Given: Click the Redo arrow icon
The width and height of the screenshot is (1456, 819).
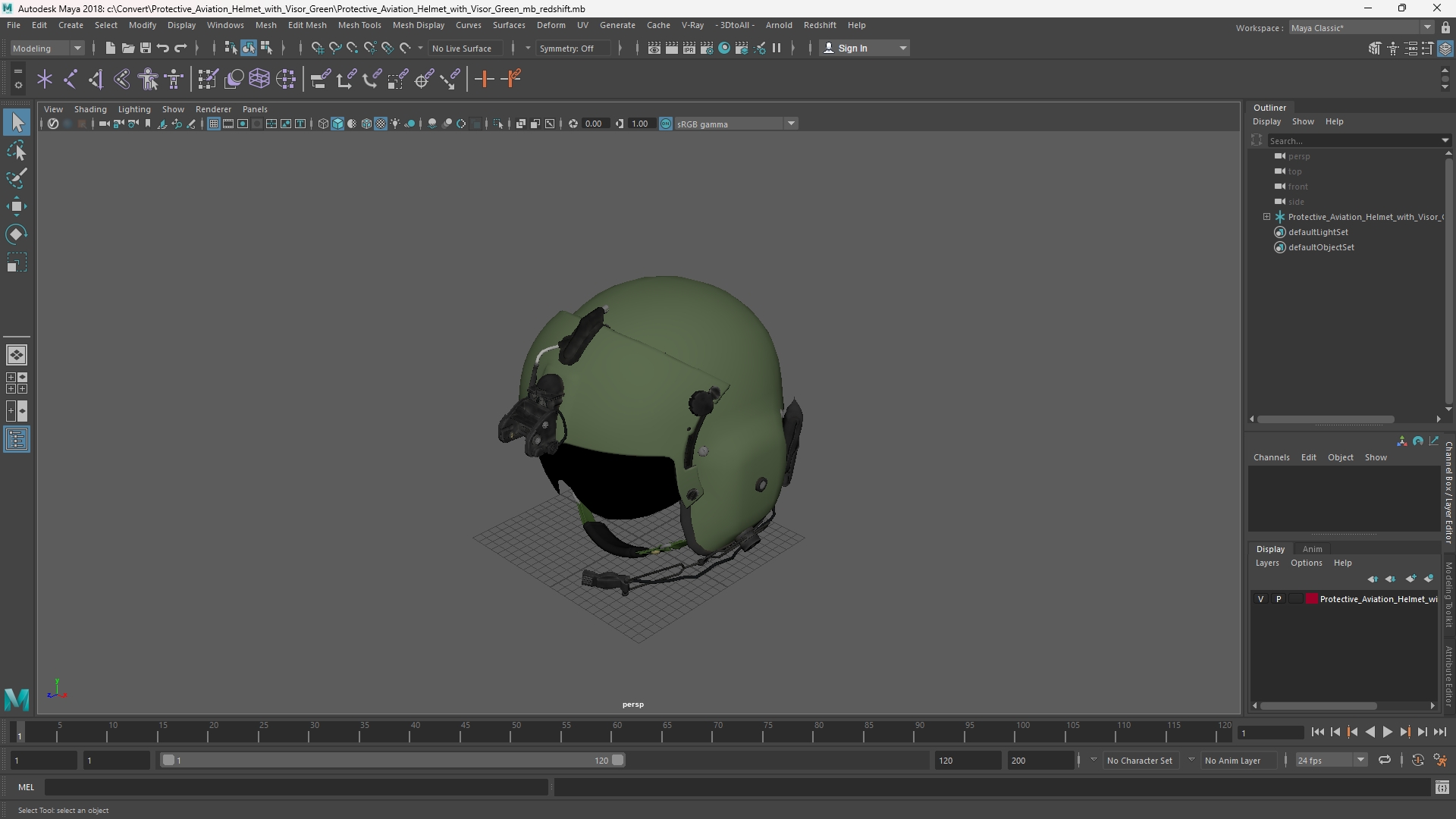Looking at the screenshot, I should click(180, 48).
